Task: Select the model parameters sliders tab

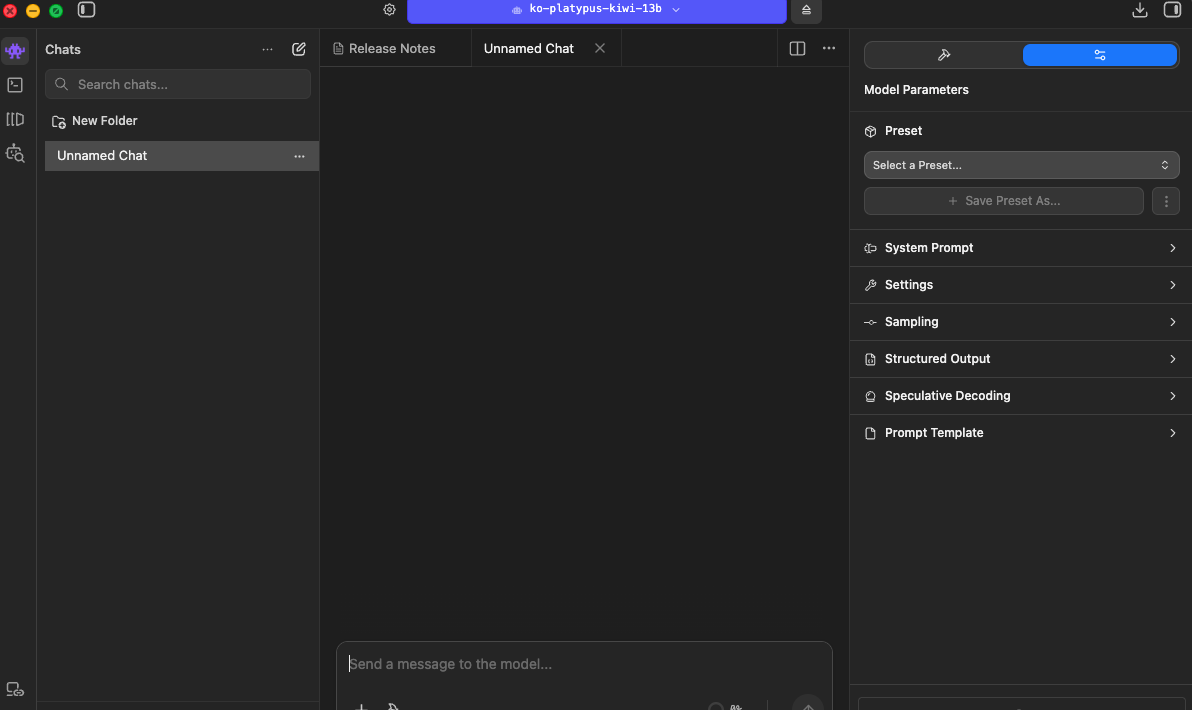Action: tap(1099, 55)
